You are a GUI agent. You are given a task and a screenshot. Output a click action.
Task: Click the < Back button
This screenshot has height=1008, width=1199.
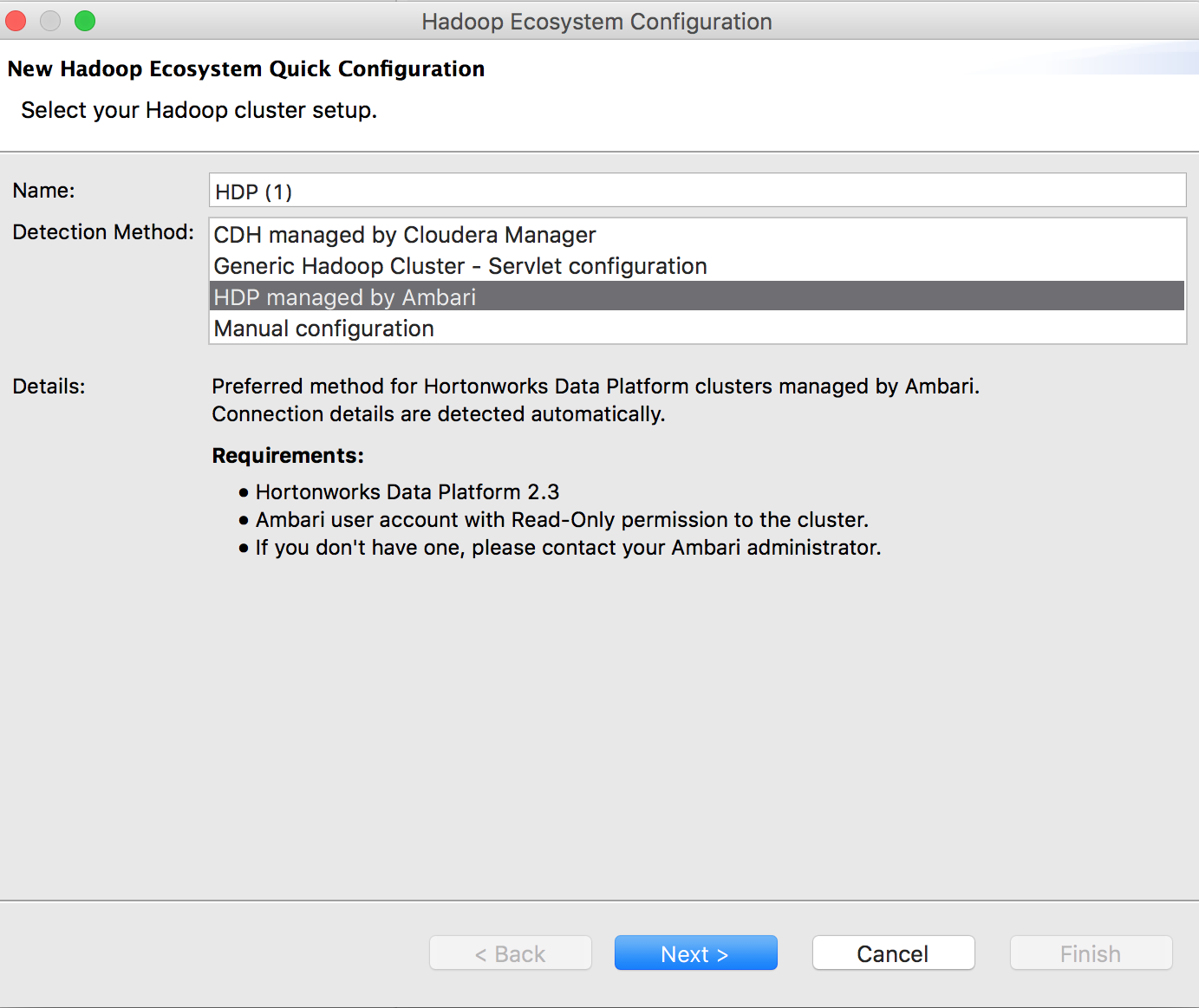point(511,953)
